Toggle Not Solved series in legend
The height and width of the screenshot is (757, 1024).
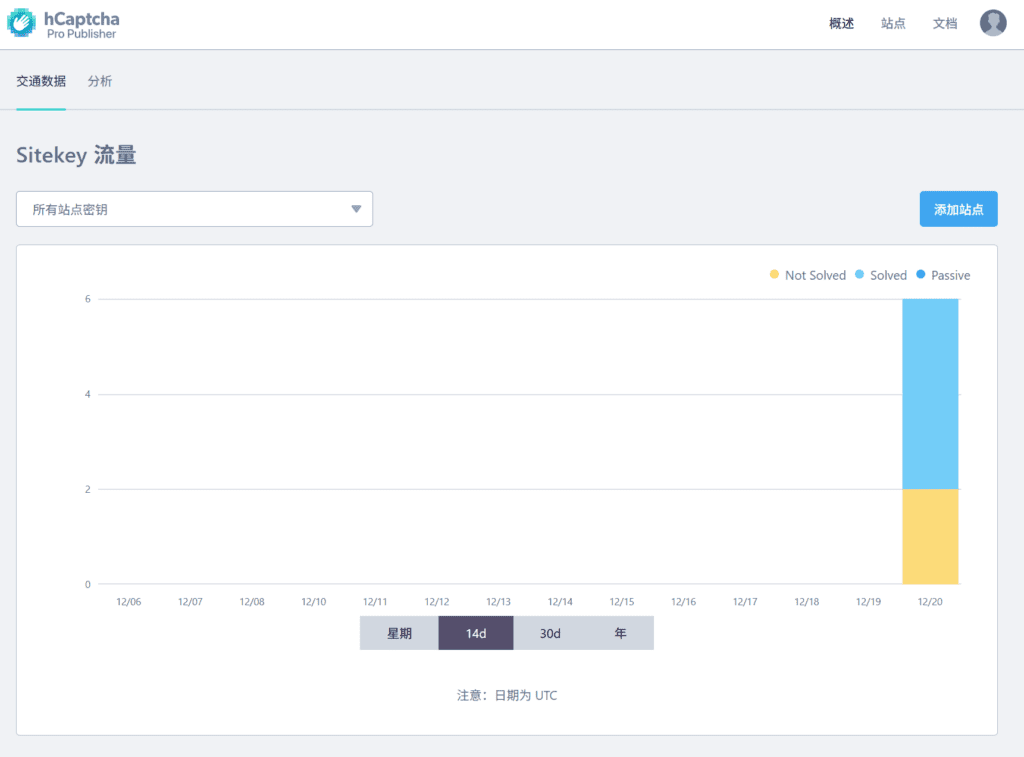815,275
